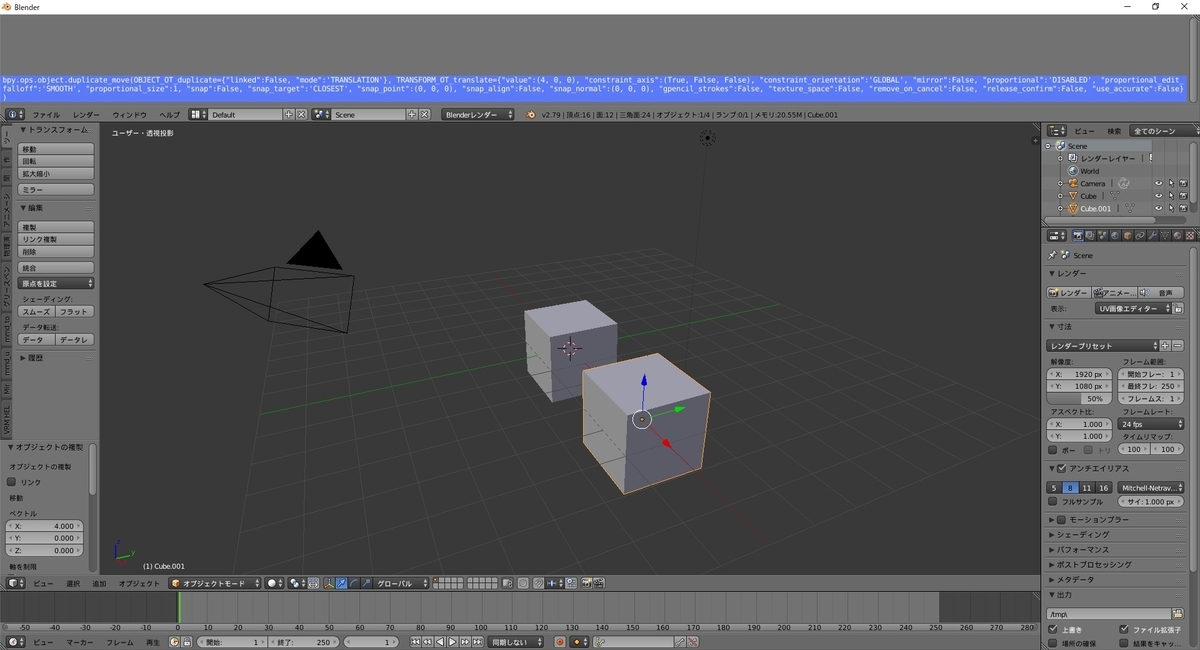This screenshot has width=1200, height=650.
Task: Open the Blenderレンダー engine dropdown
Action: [x=478, y=115]
